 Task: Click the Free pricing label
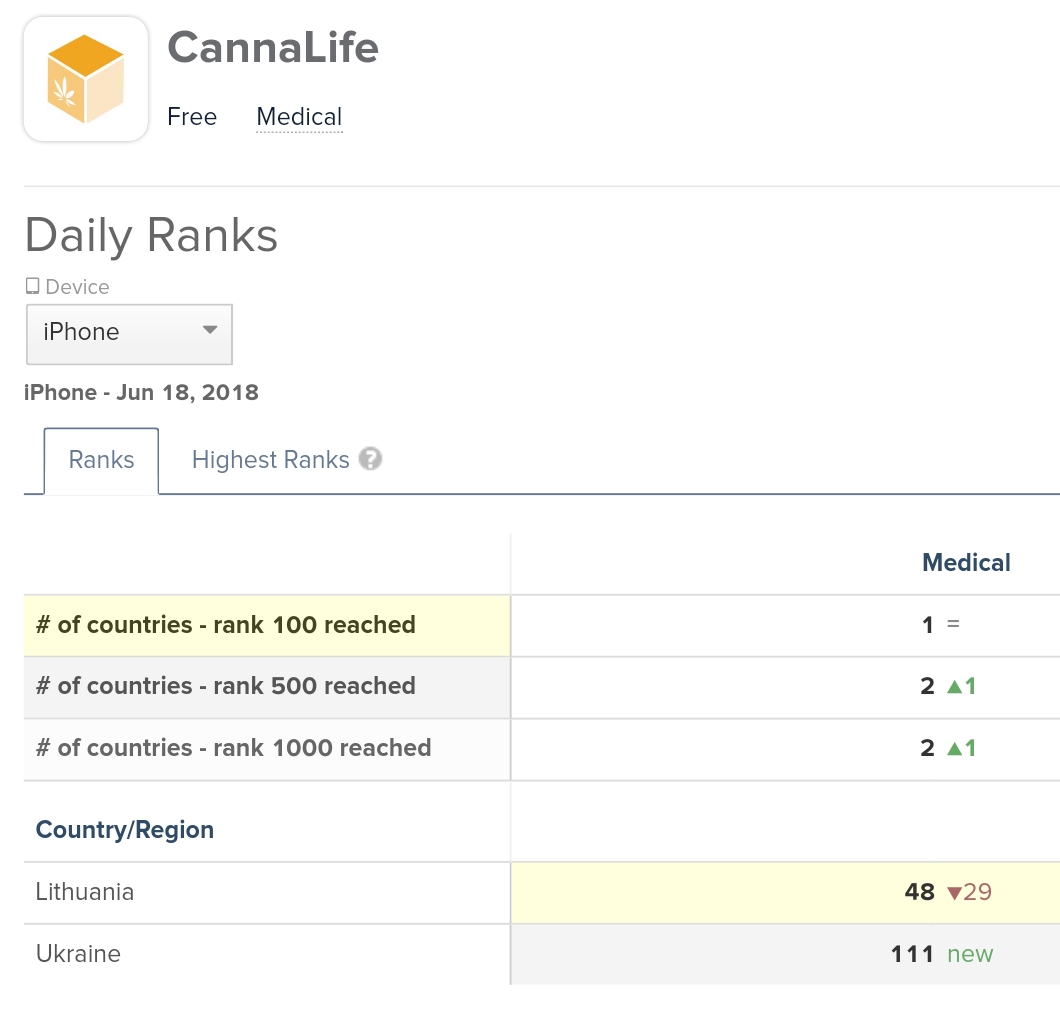tap(192, 116)
